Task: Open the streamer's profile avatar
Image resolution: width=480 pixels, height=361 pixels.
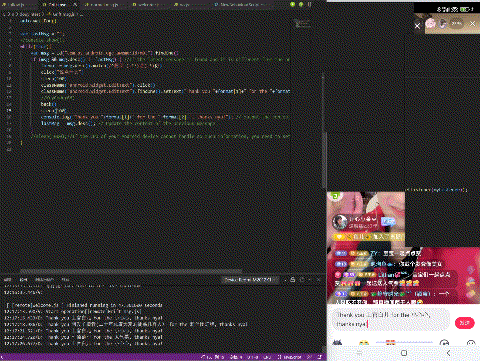Action: pos(340,222)
